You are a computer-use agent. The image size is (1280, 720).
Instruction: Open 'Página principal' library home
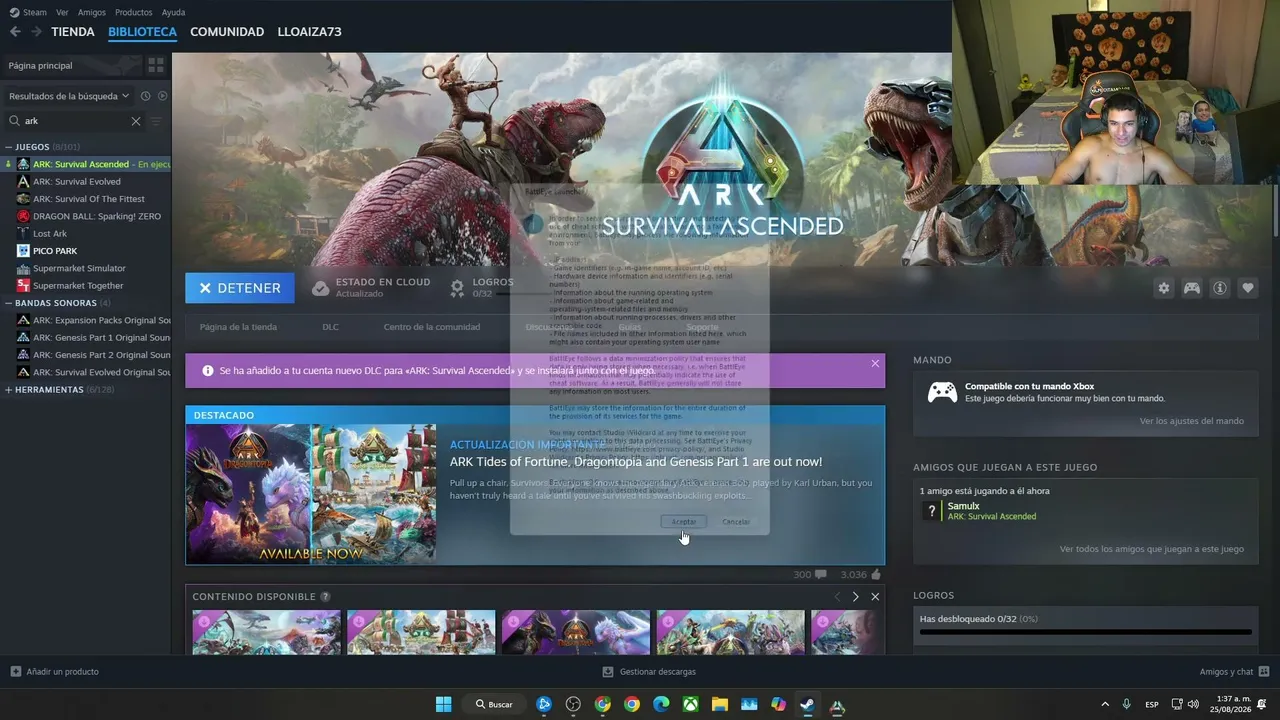coord(72,65)
